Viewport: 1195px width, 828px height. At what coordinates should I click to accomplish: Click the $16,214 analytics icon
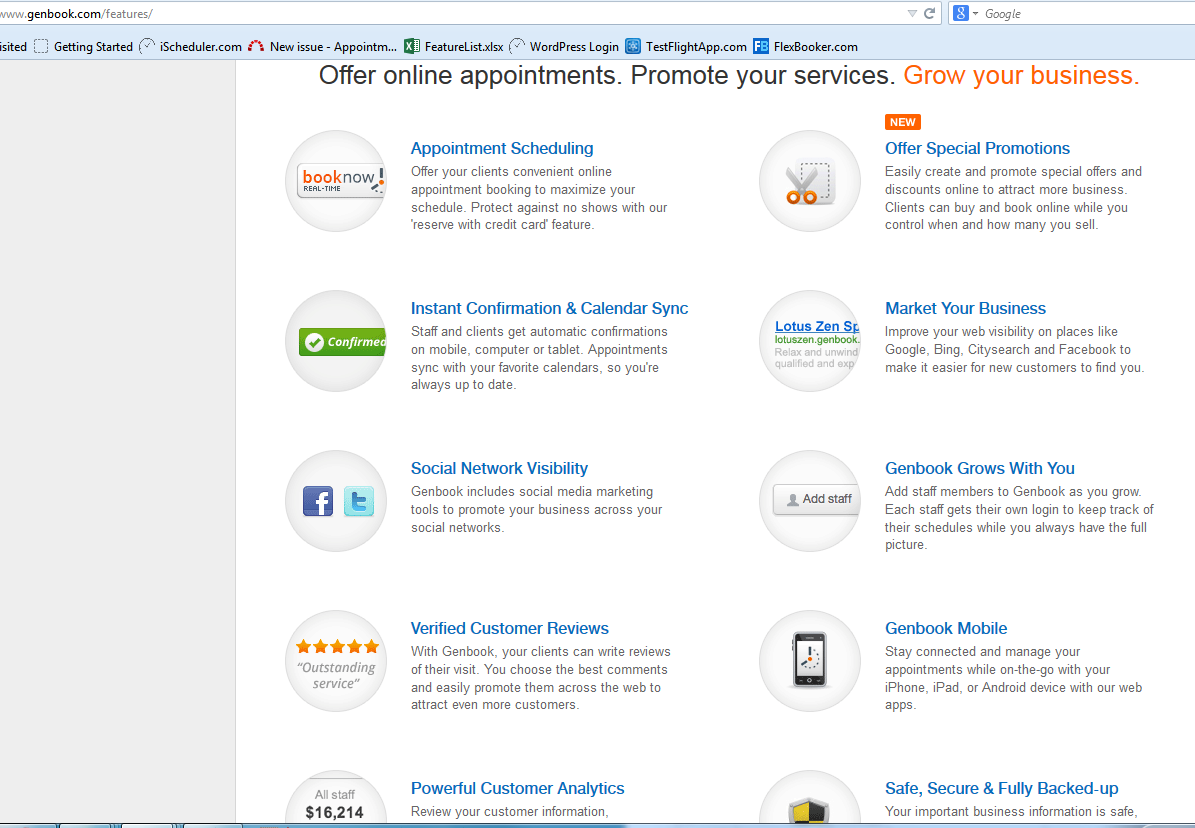point(336,798)
